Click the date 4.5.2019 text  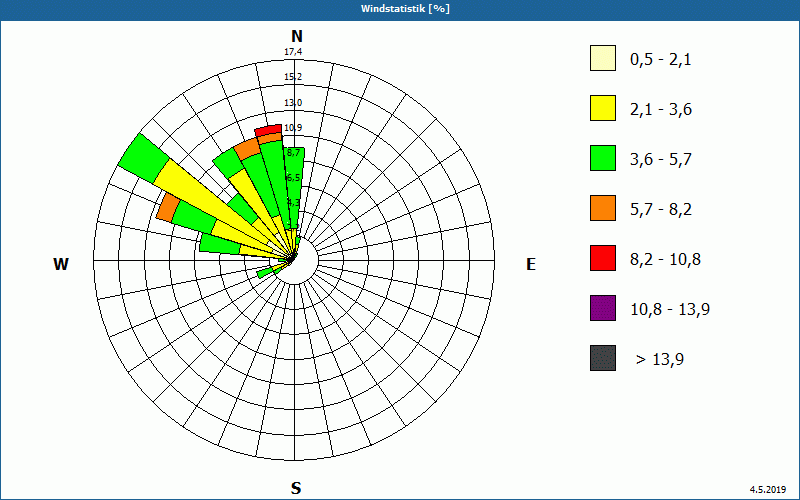click(x=767, y=489)
